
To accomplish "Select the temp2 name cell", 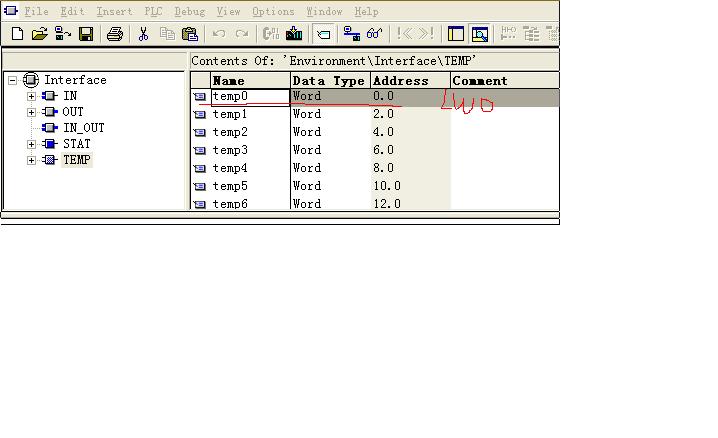I will (250, 132).
